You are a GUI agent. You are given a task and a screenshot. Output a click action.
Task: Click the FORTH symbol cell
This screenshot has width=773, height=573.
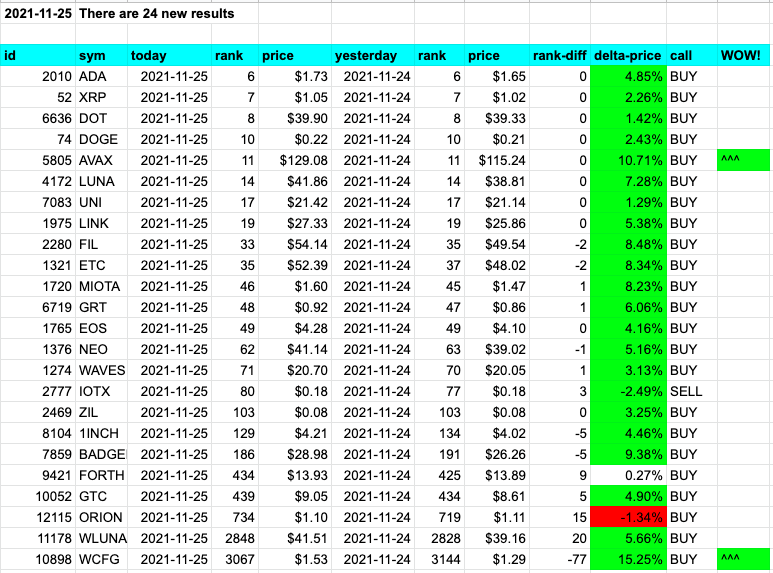[x=102, y=475]
